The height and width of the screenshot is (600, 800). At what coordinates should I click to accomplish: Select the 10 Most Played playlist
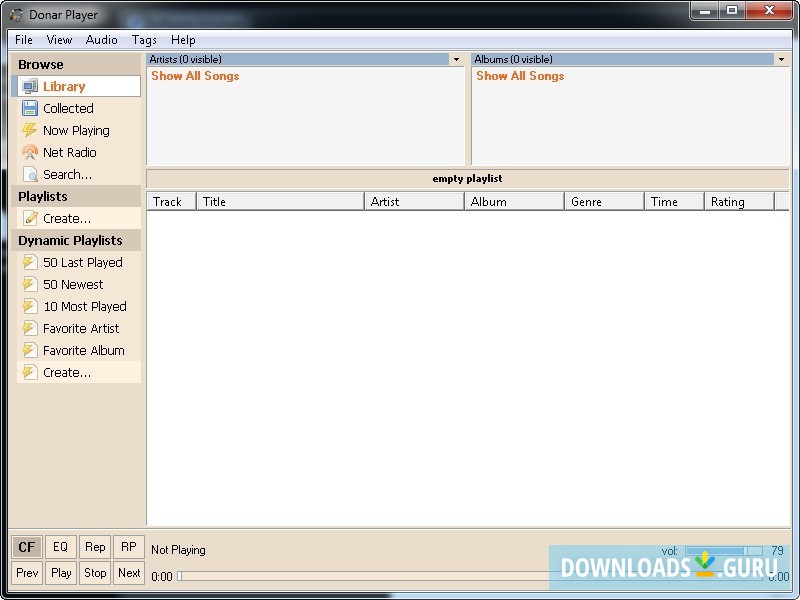click(79, 306)
